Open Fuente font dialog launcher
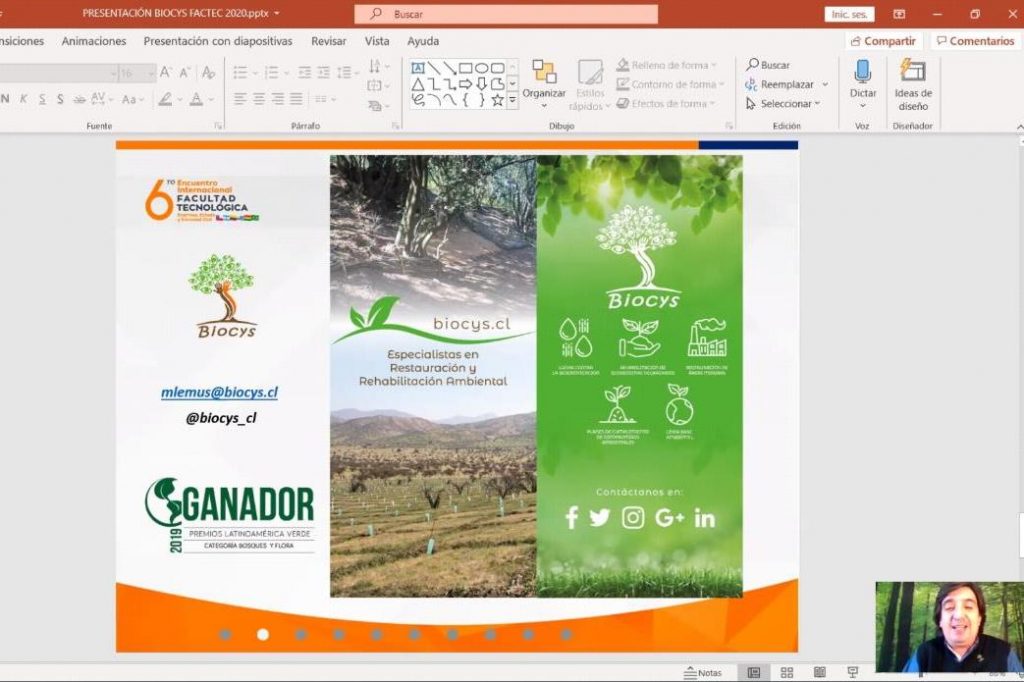The image size is (1024, 682). (218, 125)
